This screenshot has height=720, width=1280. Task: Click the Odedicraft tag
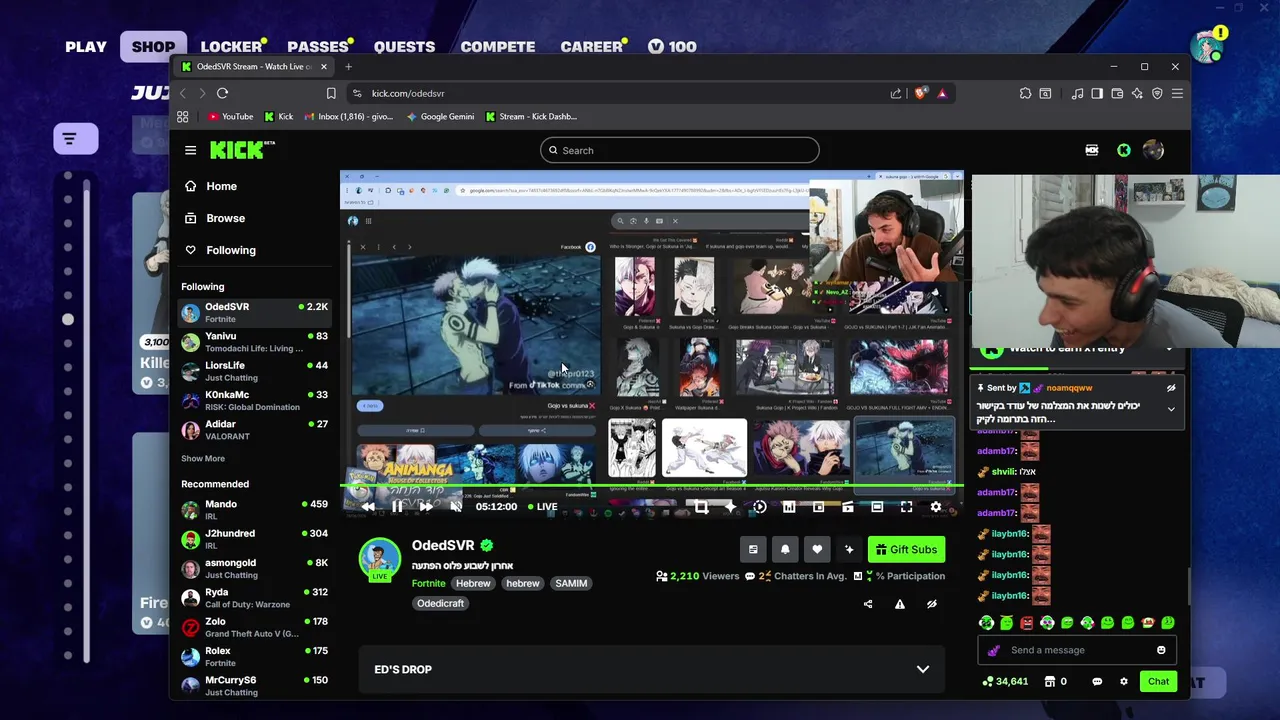(x=440, y=603)
